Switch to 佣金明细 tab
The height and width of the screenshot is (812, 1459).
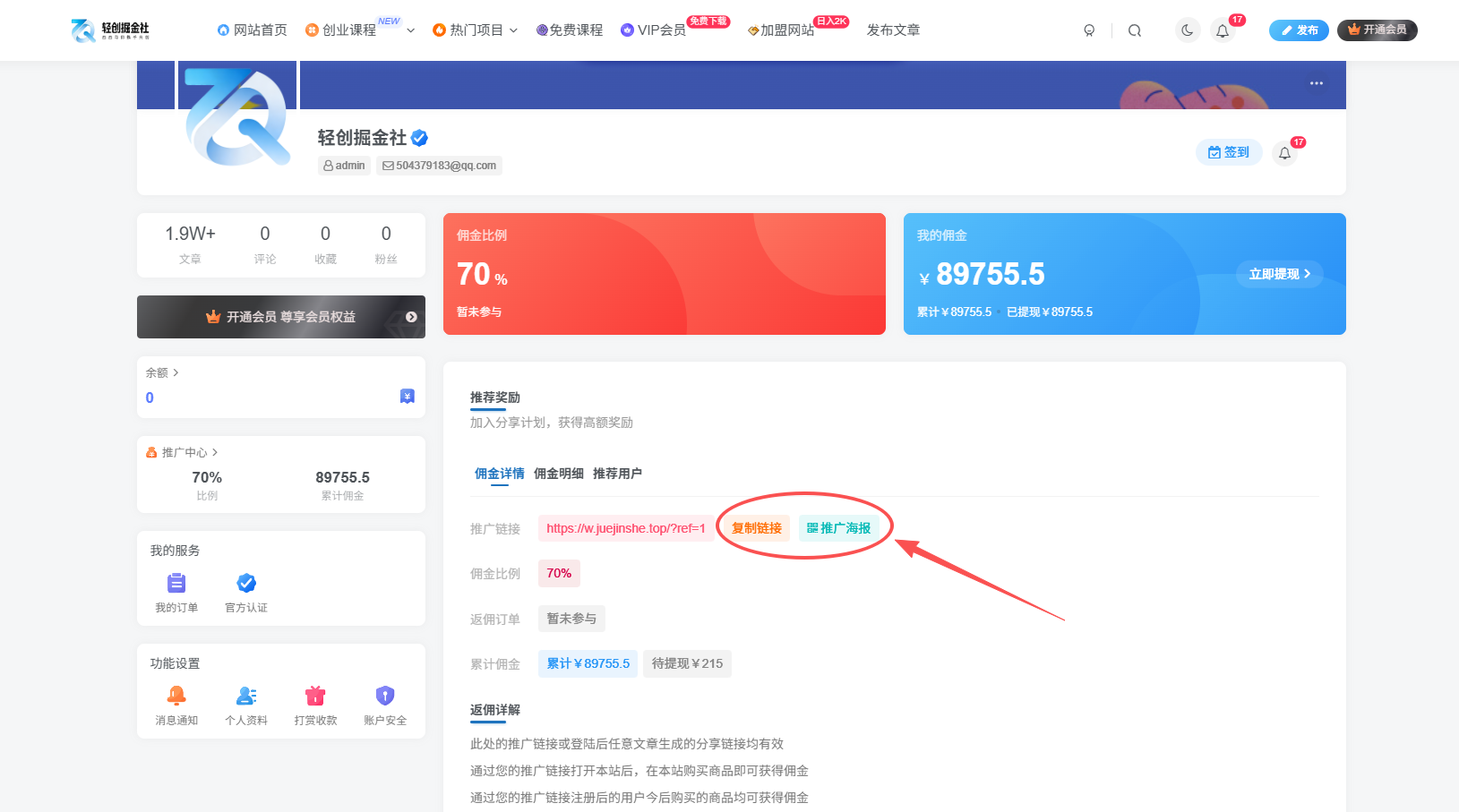pyautogui.click(x=558, y=474)
